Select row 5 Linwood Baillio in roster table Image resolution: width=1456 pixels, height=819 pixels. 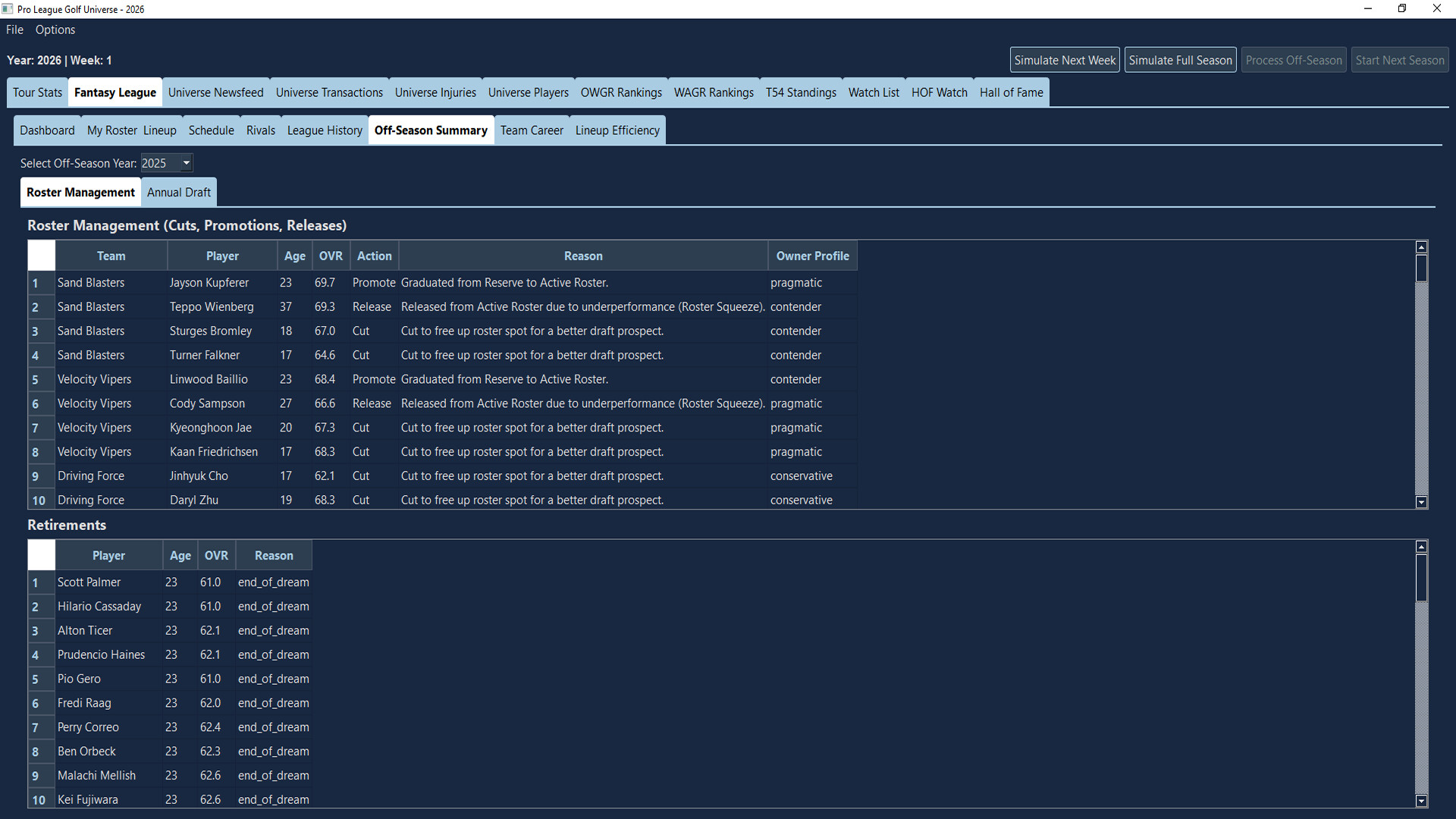pyautogui.click(x=41, y=379)
